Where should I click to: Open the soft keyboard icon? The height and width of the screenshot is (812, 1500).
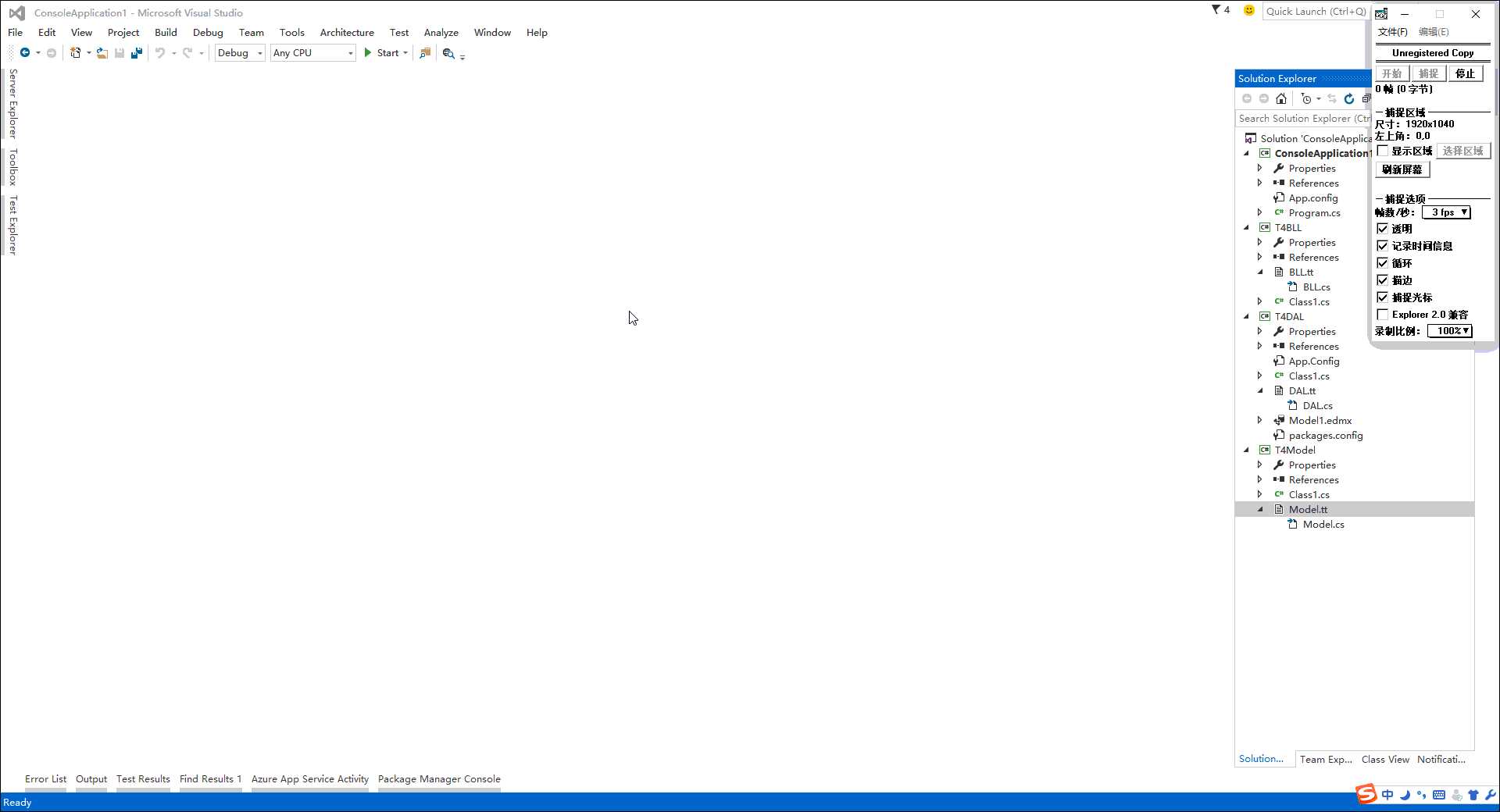coord(1439,795)
